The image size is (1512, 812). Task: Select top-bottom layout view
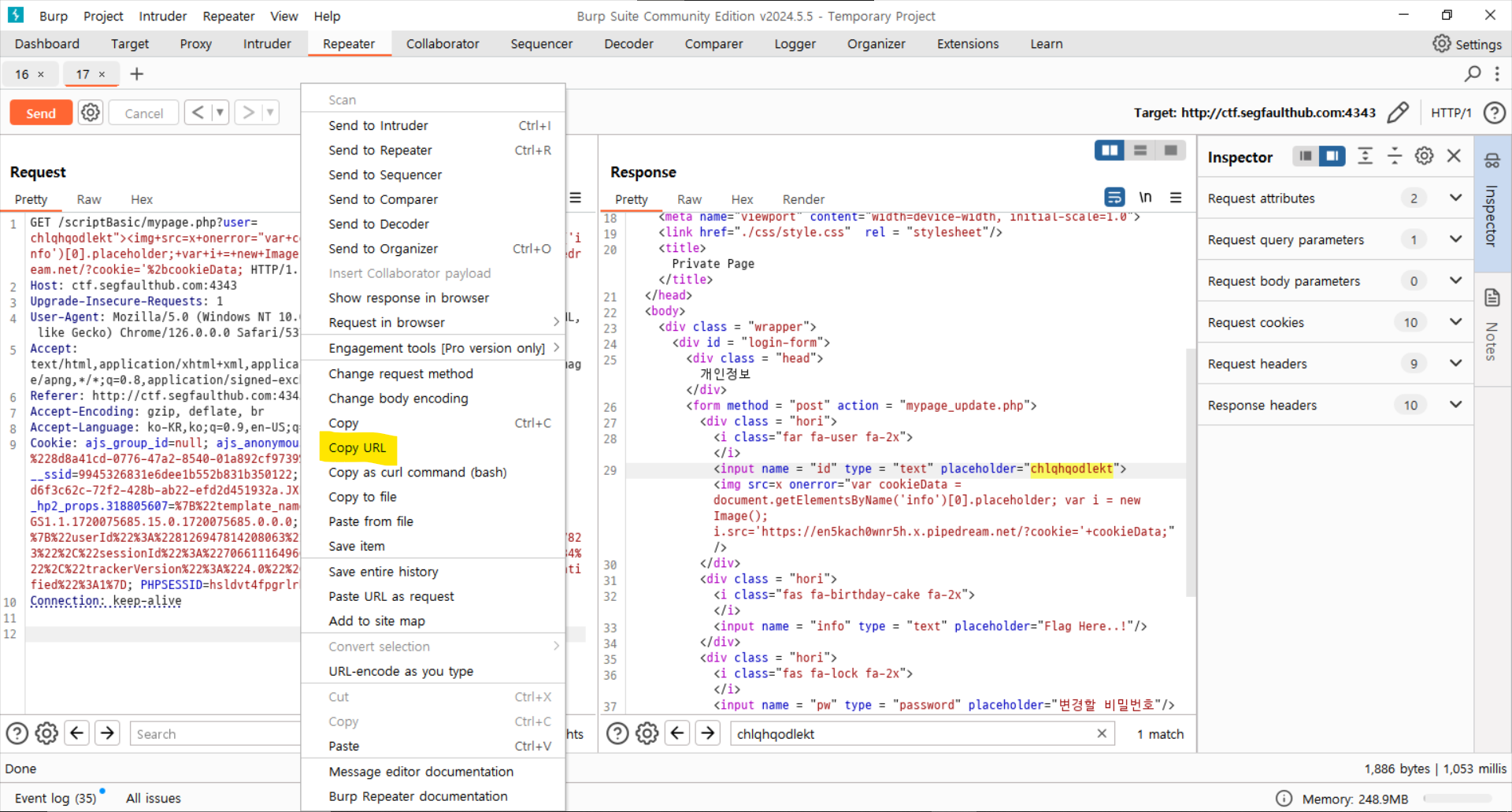pos(1140,150)
